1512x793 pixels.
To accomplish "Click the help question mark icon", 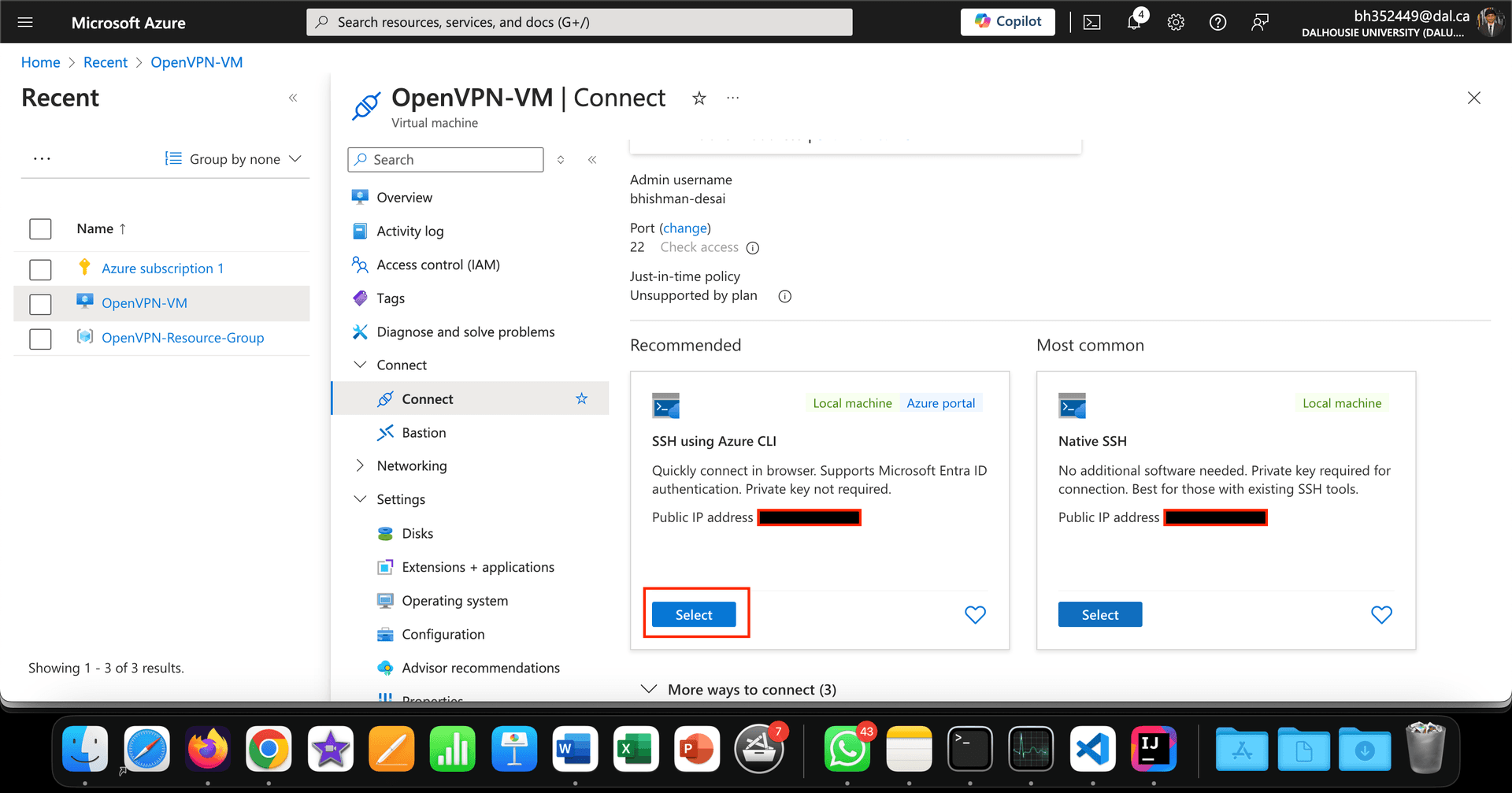I will (x=1217, y=22).
